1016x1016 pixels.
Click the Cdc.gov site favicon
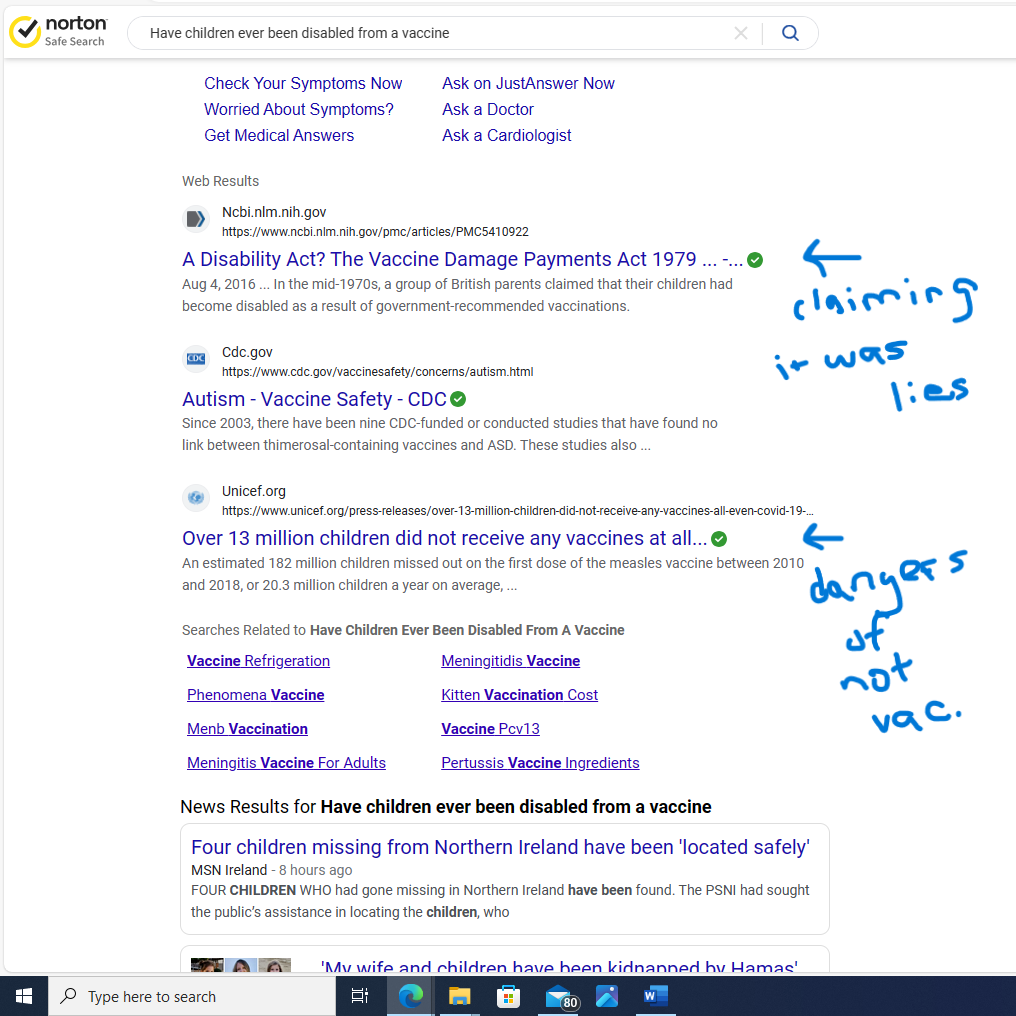click(x=196, y=358)
